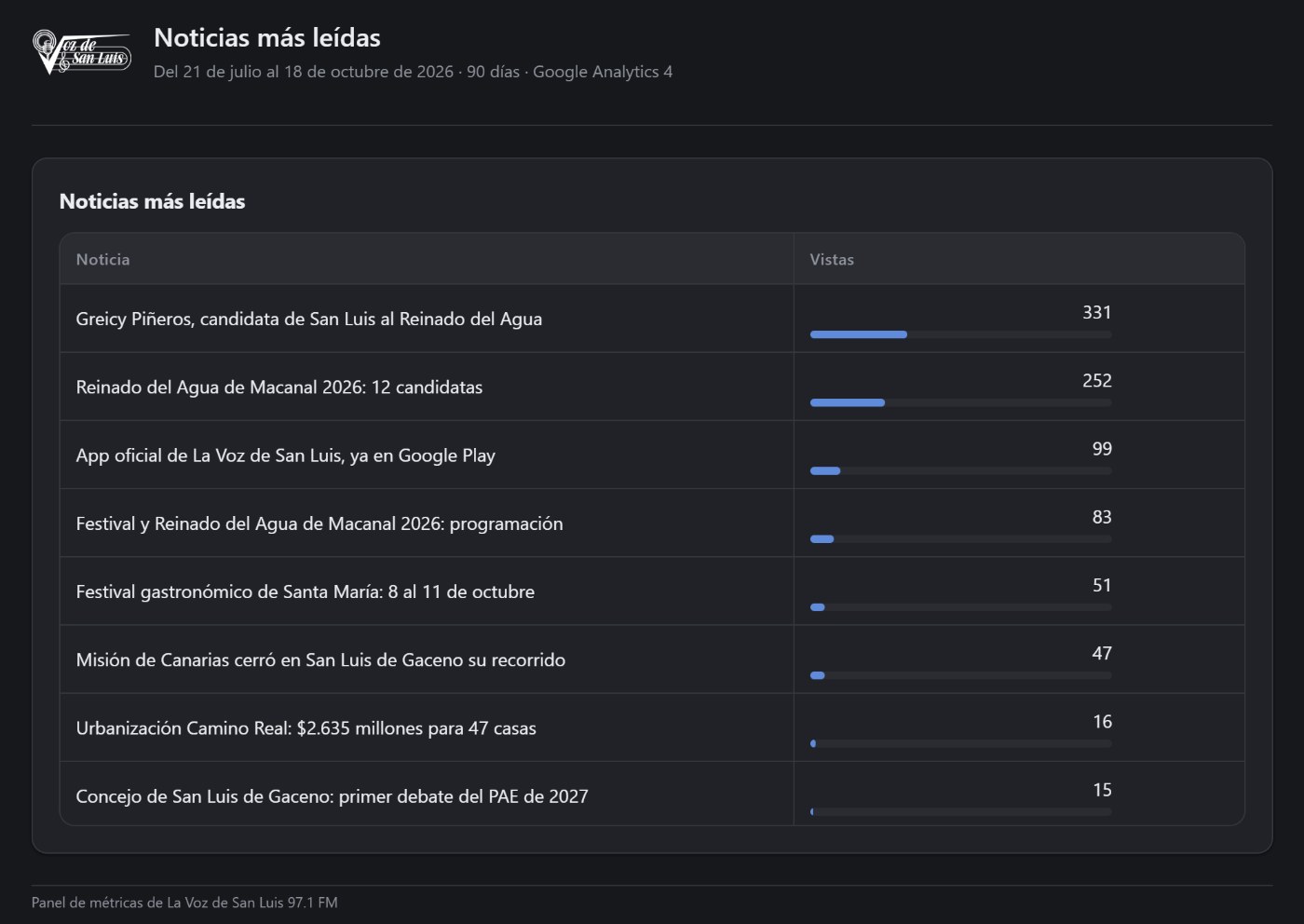Click the 'Urbanización Camino Real' news title
The image size is (1304, 924).
[x=306, y=728]
